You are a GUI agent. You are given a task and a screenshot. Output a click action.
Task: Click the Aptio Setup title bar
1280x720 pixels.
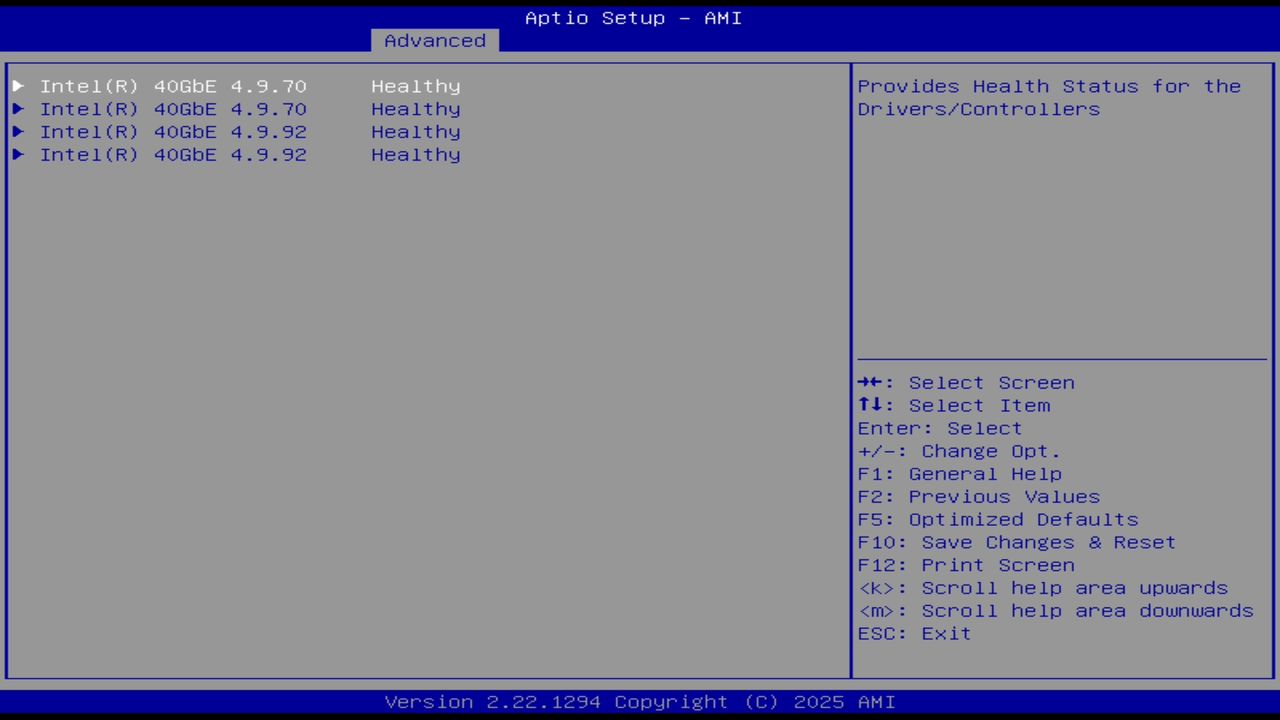[x=632, y=17]
